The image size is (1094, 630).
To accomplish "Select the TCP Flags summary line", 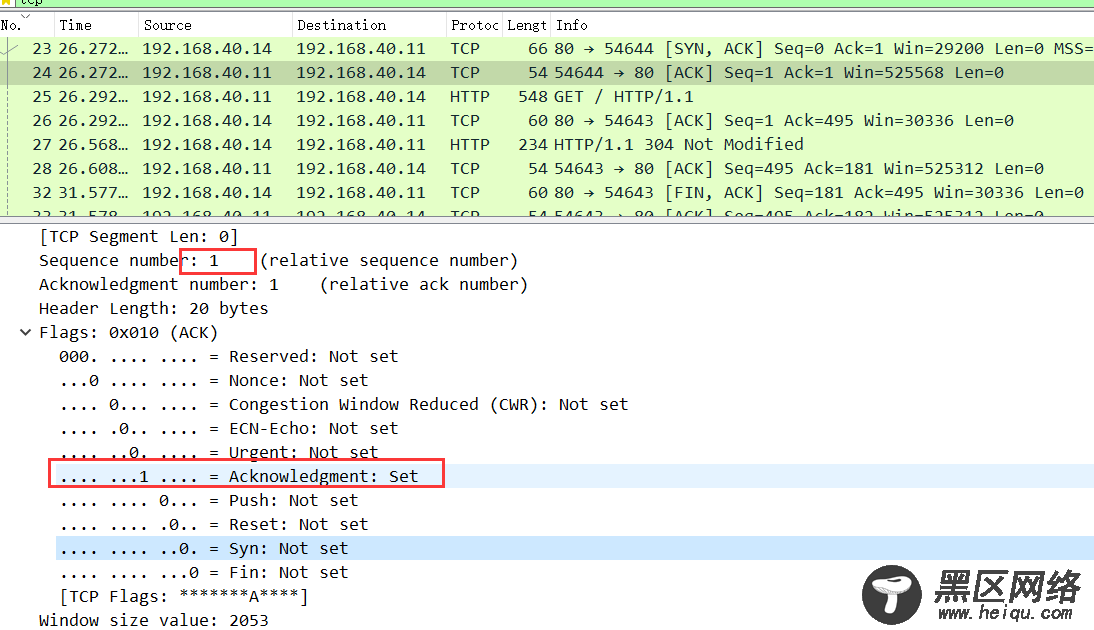I will point(183,597).
